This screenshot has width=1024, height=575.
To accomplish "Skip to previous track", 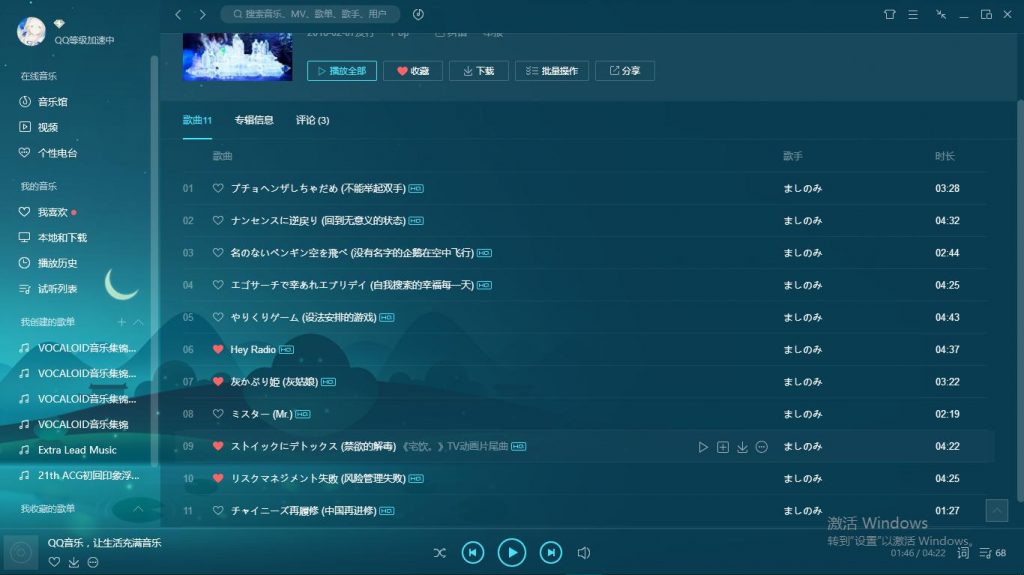I will 473,553.
